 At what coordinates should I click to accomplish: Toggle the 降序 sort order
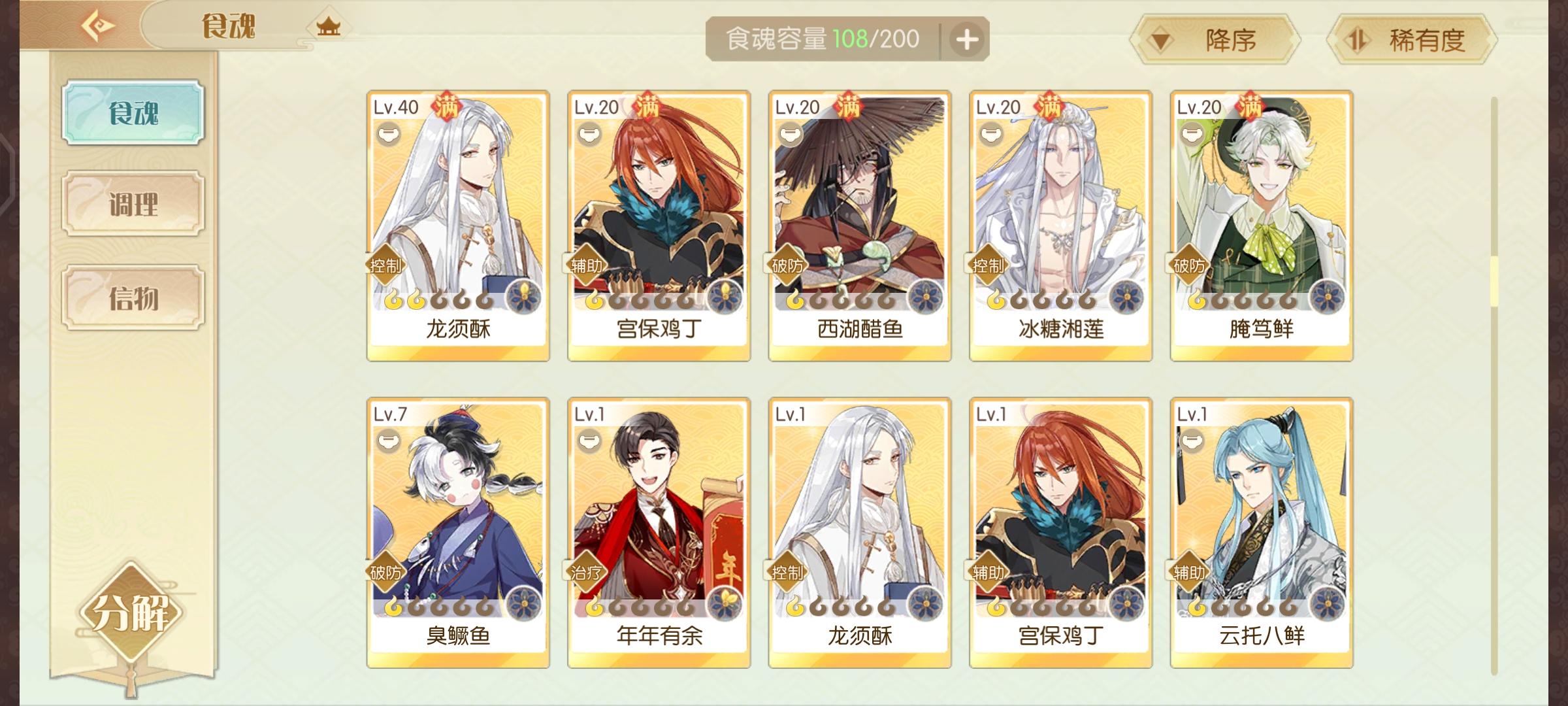(1215, 40)
